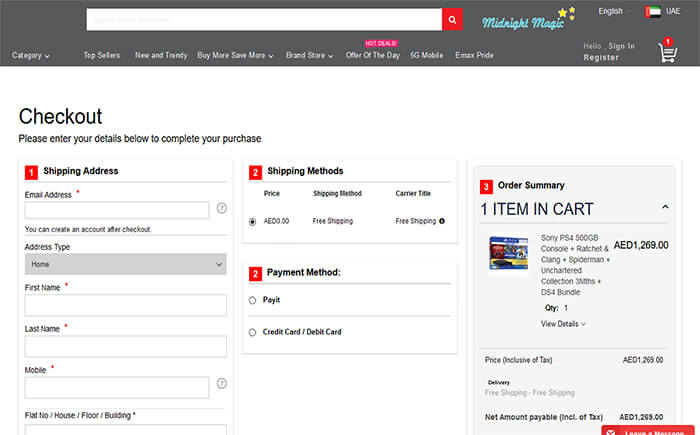Open Offer Of The Day
This screenshot has height=435, width=700.
click(x=373, y=55)
